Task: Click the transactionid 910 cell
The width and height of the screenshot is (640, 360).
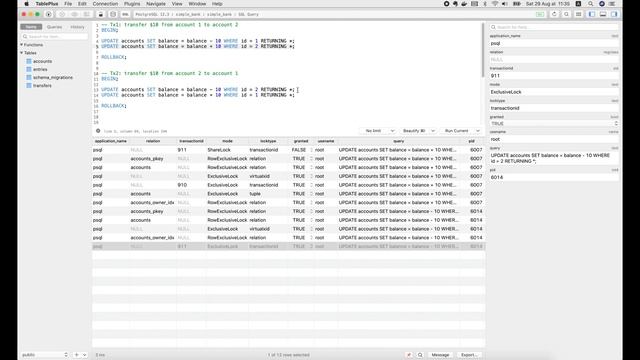Action: [191, 185]
